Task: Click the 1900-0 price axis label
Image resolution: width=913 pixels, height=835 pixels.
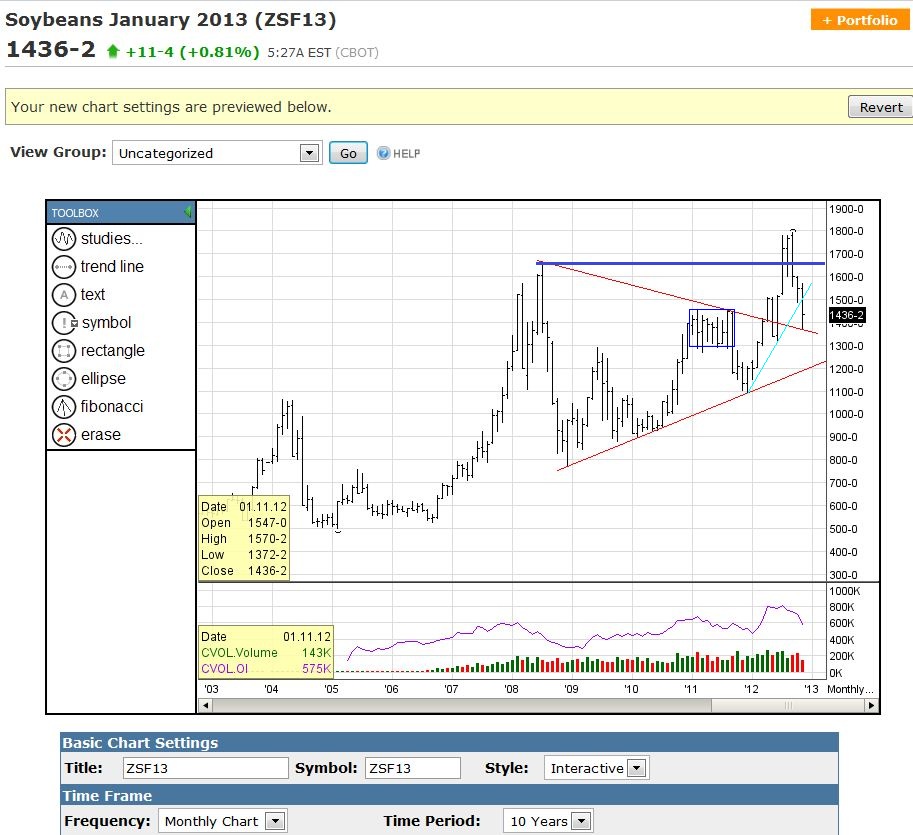Action: tap(846, 209)
